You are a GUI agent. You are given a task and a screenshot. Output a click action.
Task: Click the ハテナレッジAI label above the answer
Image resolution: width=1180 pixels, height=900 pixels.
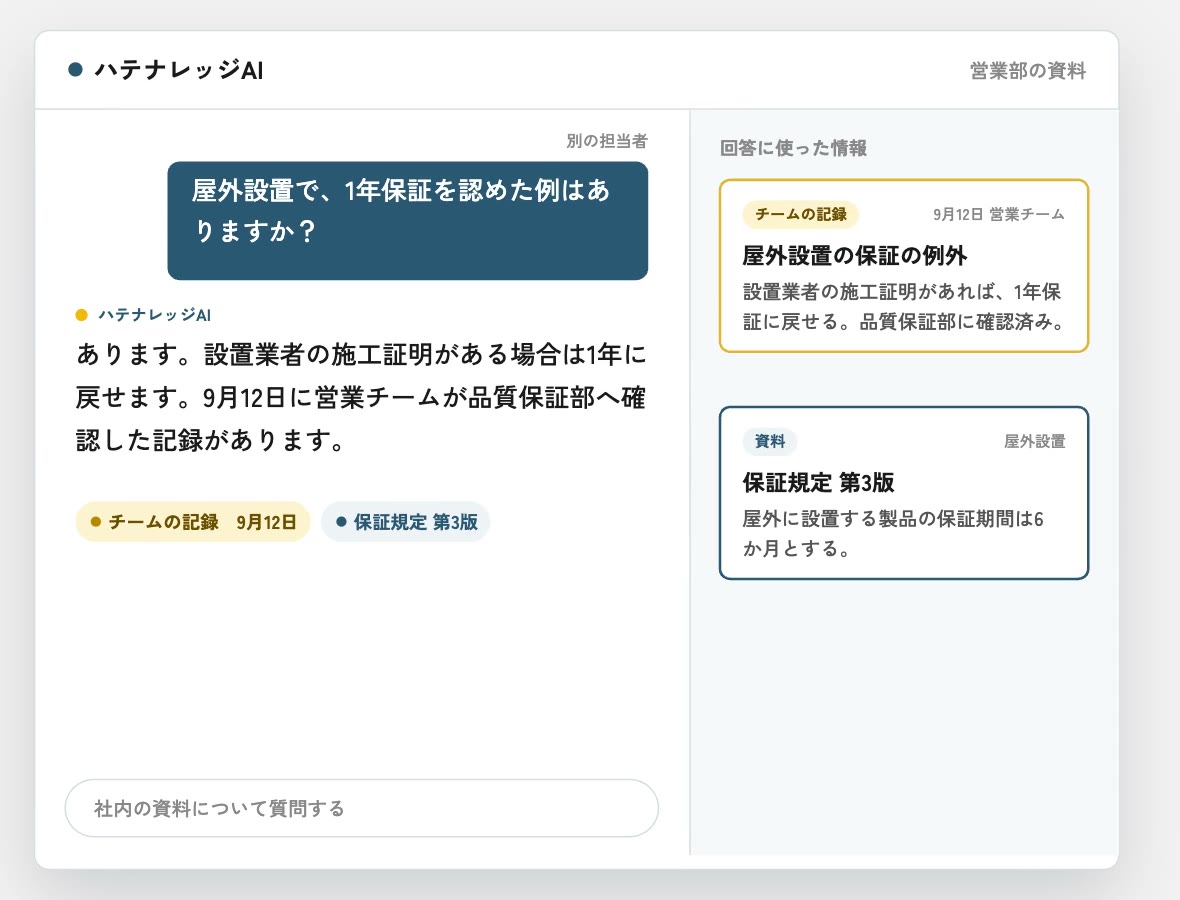(154, 315)
